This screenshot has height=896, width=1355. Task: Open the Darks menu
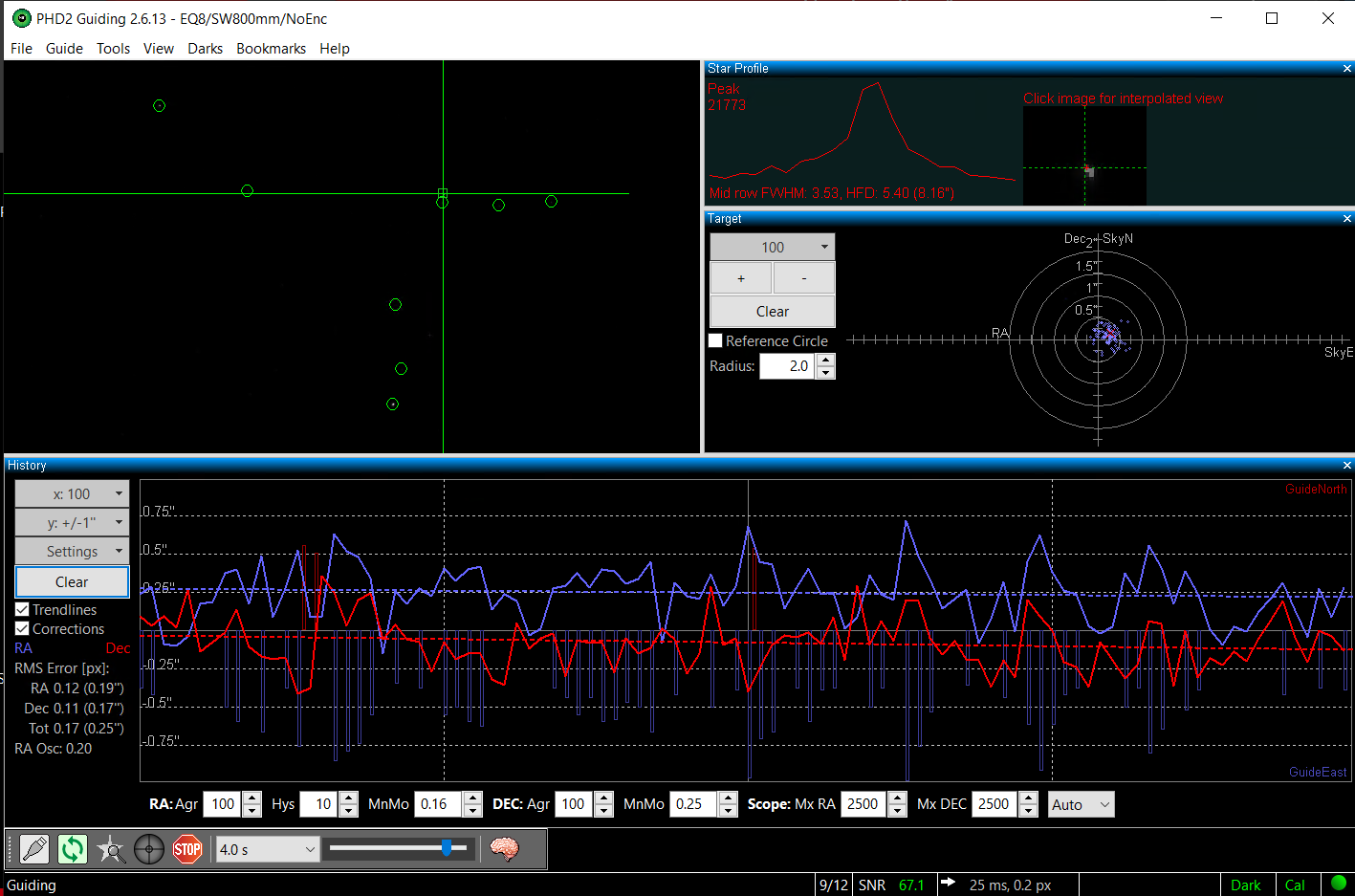point(205,49)
